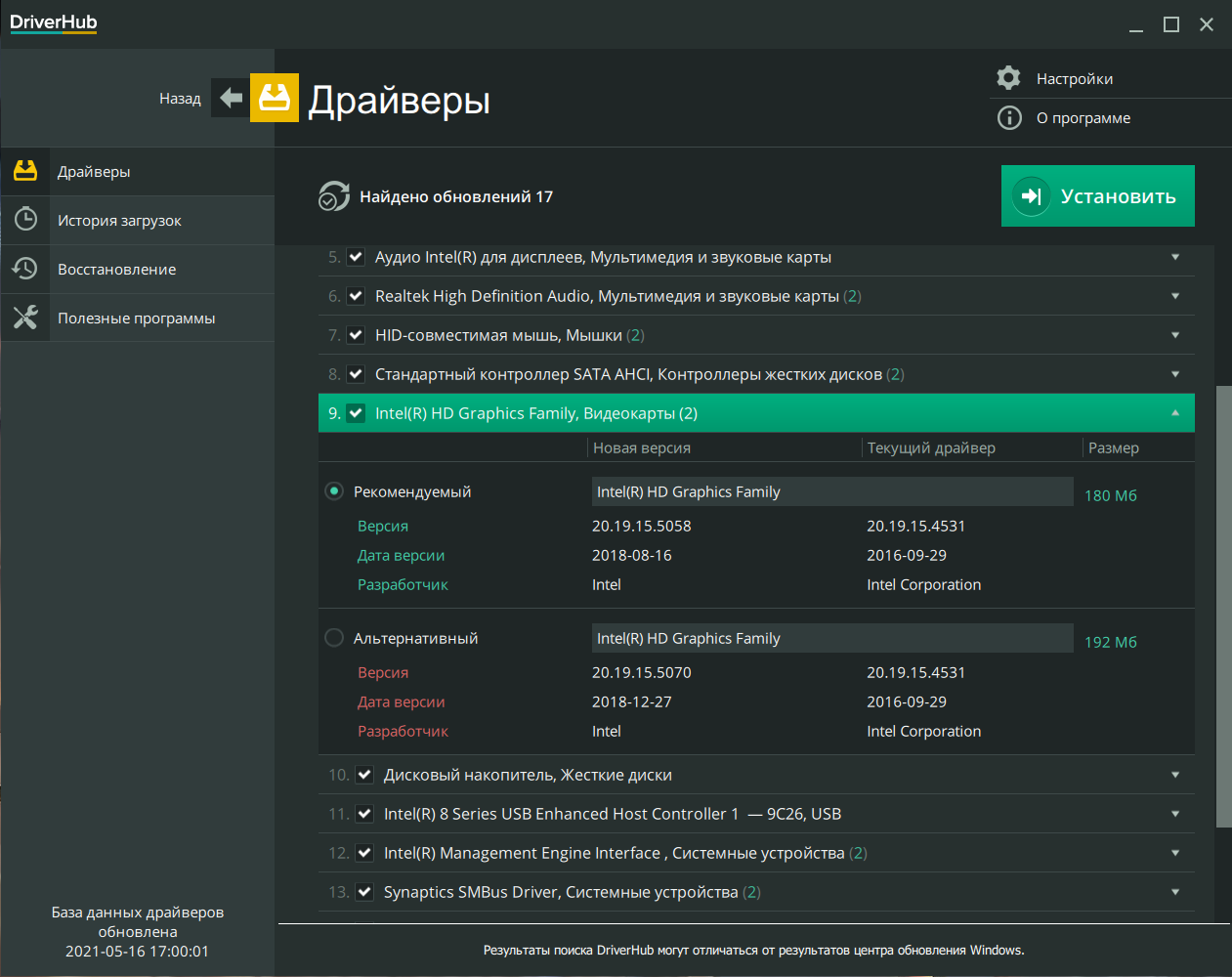Screen dimensions: 1232x977
Task: Uncheck Realtek High Definition Audio update
Action: [356, 295]
